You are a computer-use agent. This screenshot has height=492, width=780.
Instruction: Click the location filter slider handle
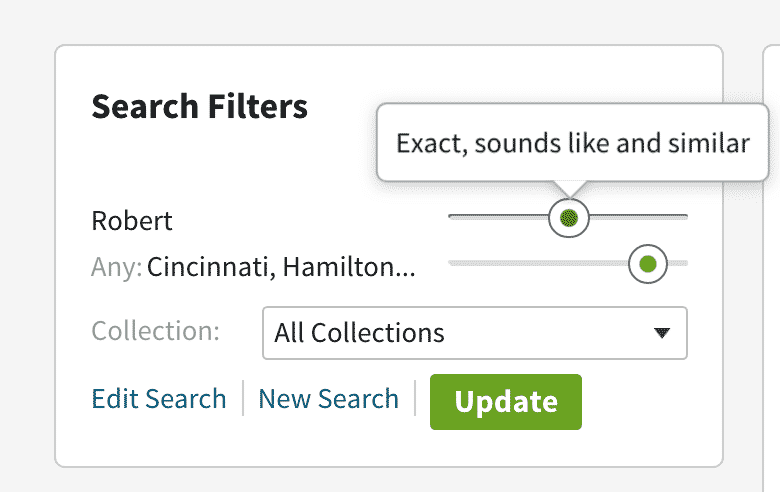647,264
